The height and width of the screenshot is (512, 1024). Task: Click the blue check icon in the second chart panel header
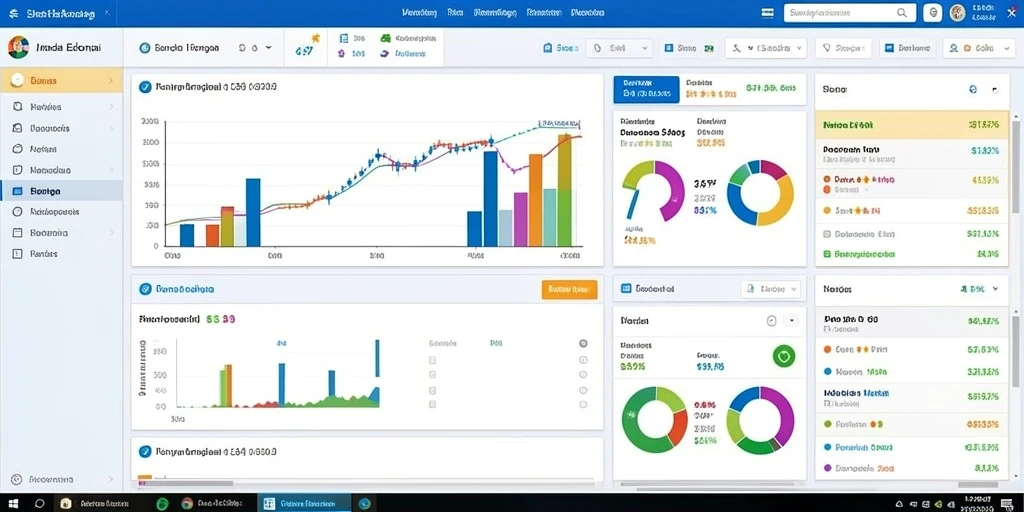tap(146, 289)
